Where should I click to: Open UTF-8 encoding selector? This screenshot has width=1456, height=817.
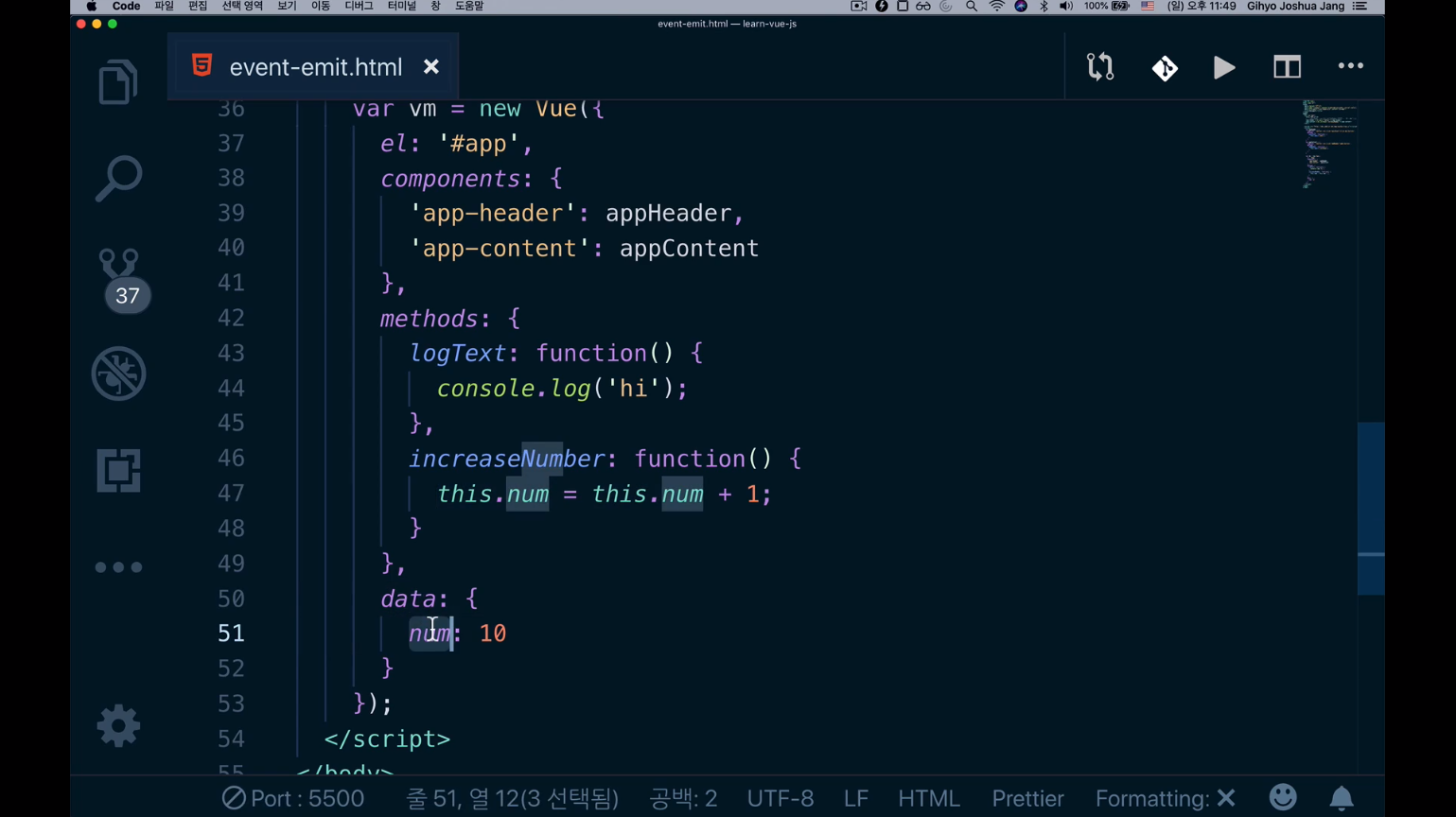780,799
